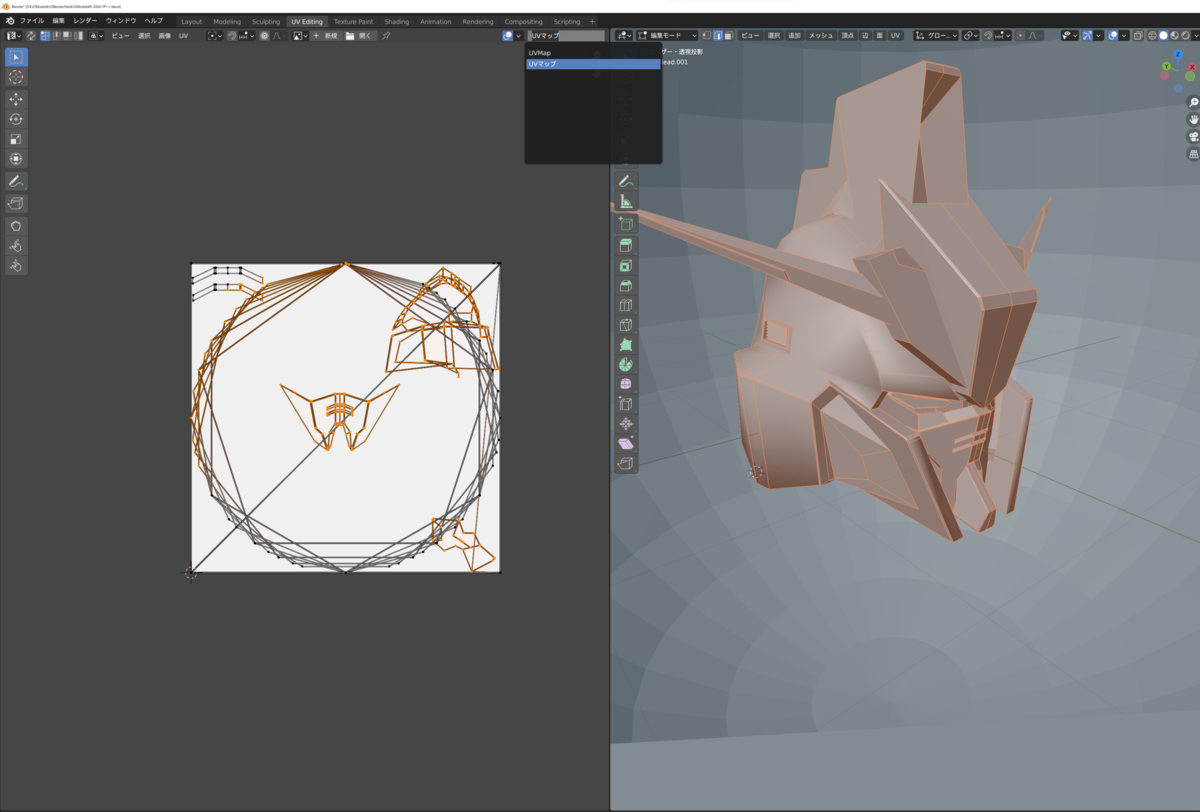Switch to wireframe viewport shading
Image resolution: width=1200 pixels, height=812 pixels.
pos(1152,36)
